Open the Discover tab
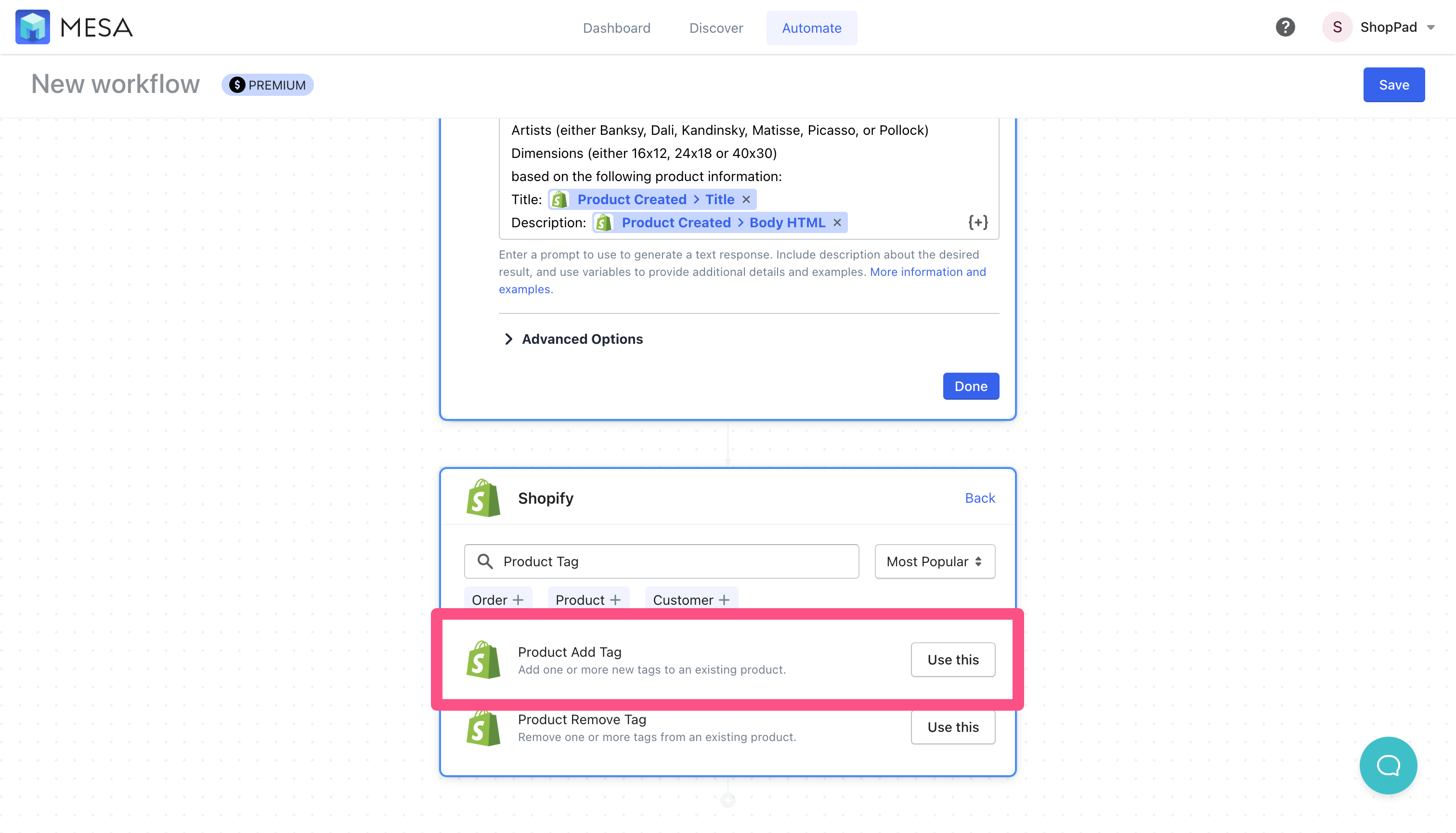1456x833 pixels. (x=715, y=28)
